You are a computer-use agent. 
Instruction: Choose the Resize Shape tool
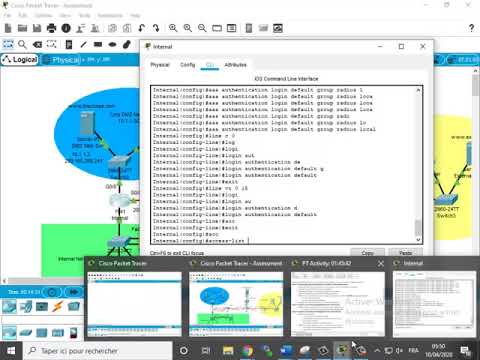click(51, 44)
